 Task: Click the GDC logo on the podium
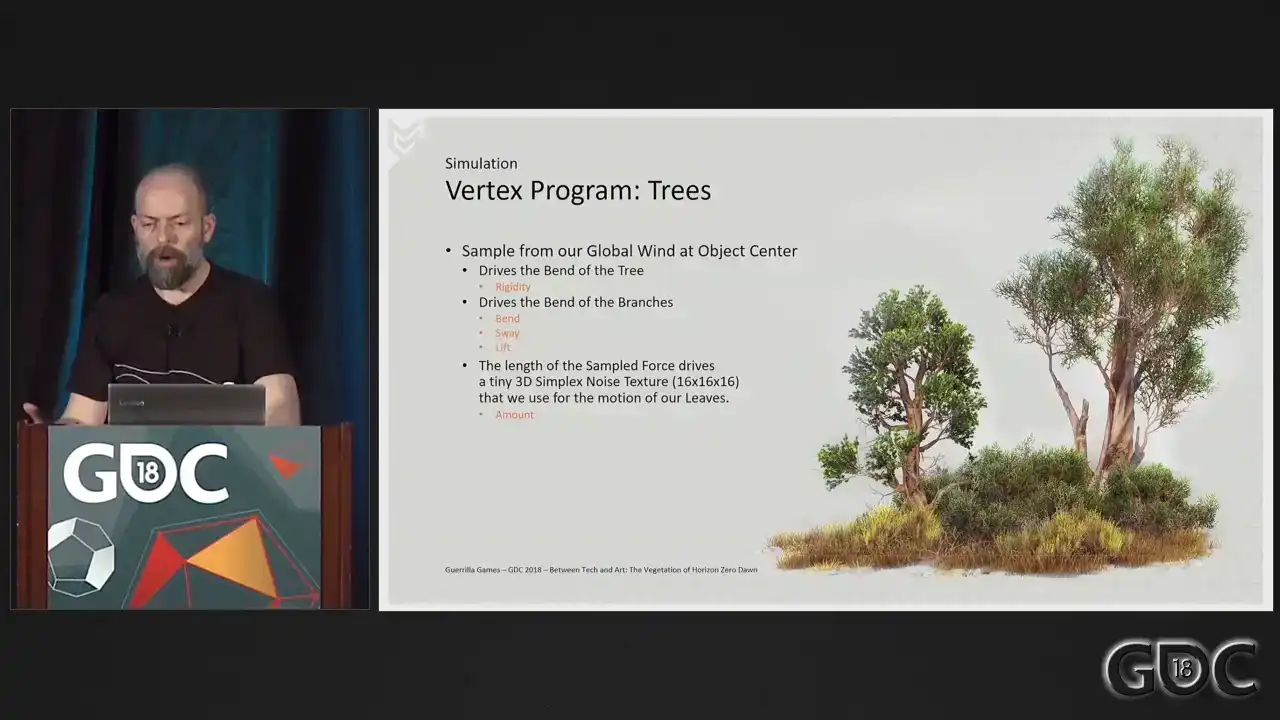(x=146, y=474)
